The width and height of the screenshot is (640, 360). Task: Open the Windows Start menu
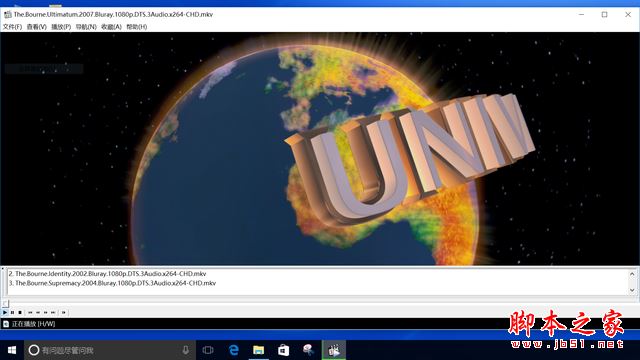coord(12,350)
